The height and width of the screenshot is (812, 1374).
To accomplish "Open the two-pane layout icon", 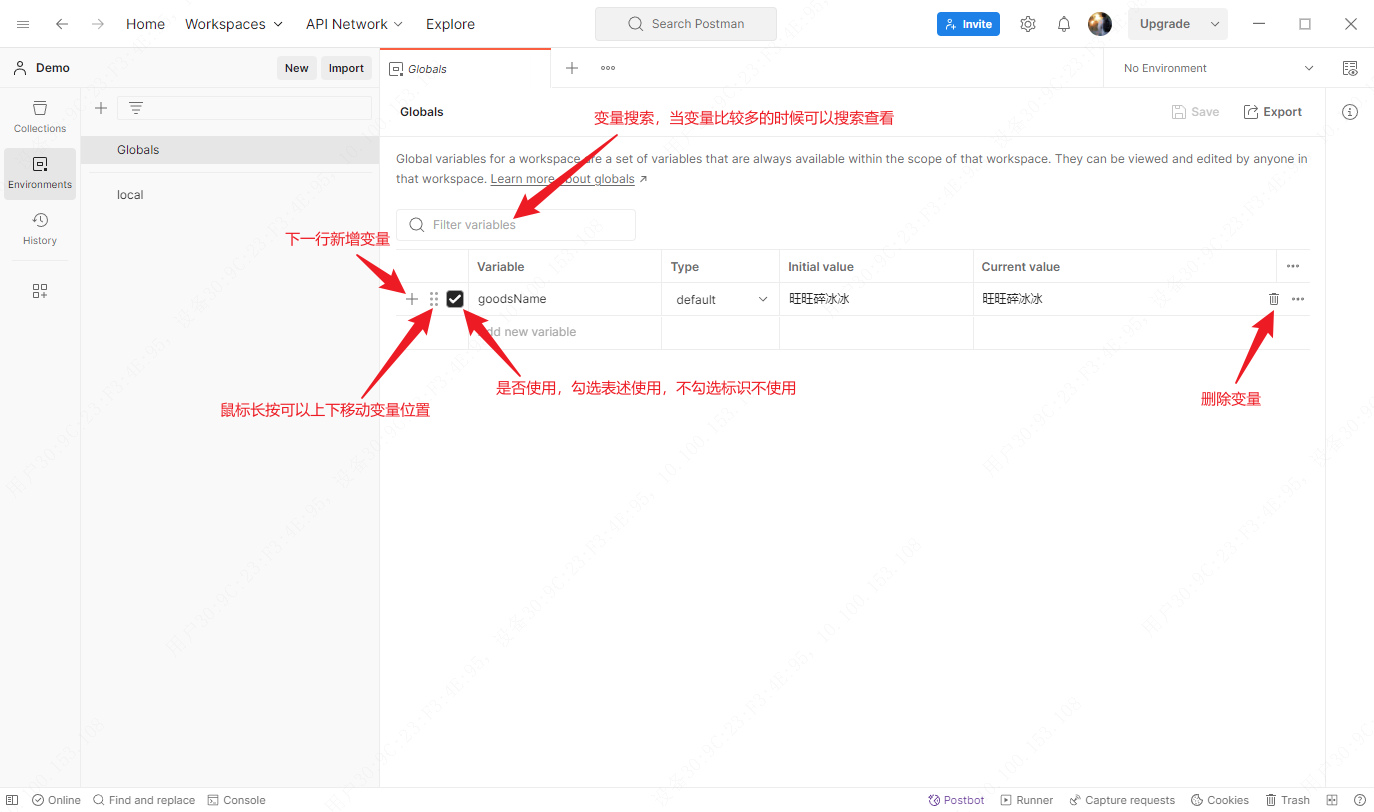I will [1332, 800].
